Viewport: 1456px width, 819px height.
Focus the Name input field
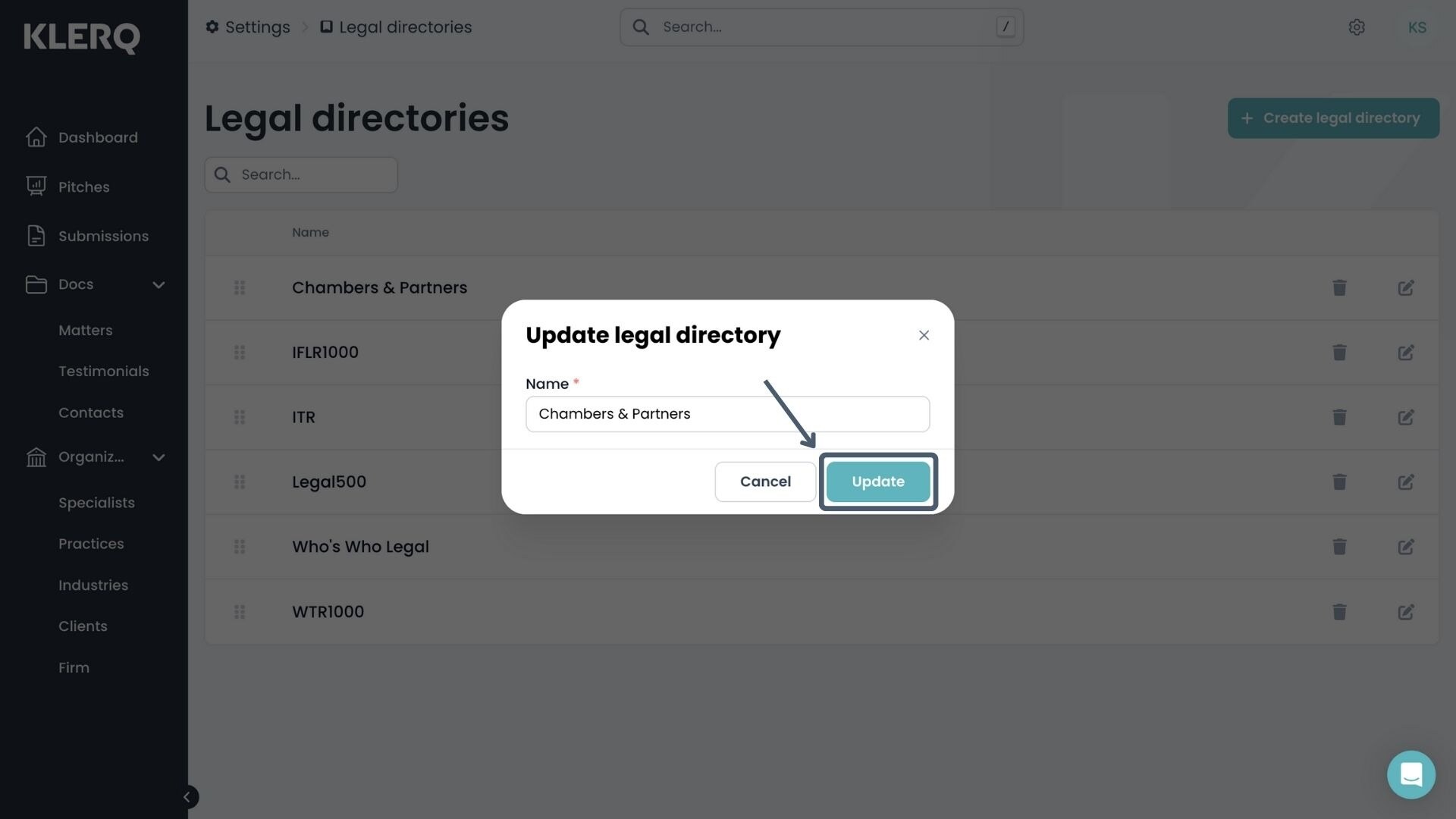coord(727,414)
